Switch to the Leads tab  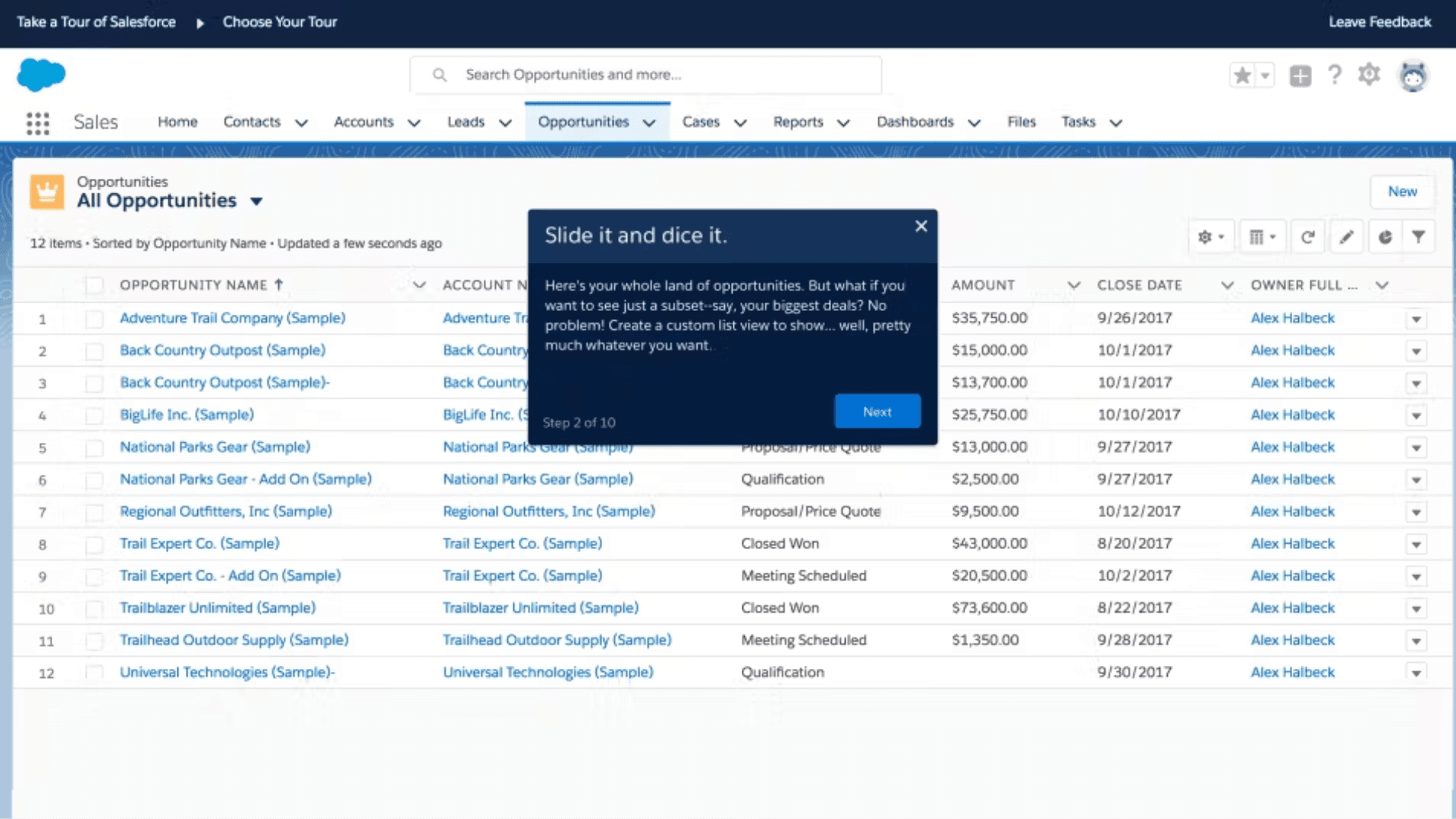coord(466,122)
